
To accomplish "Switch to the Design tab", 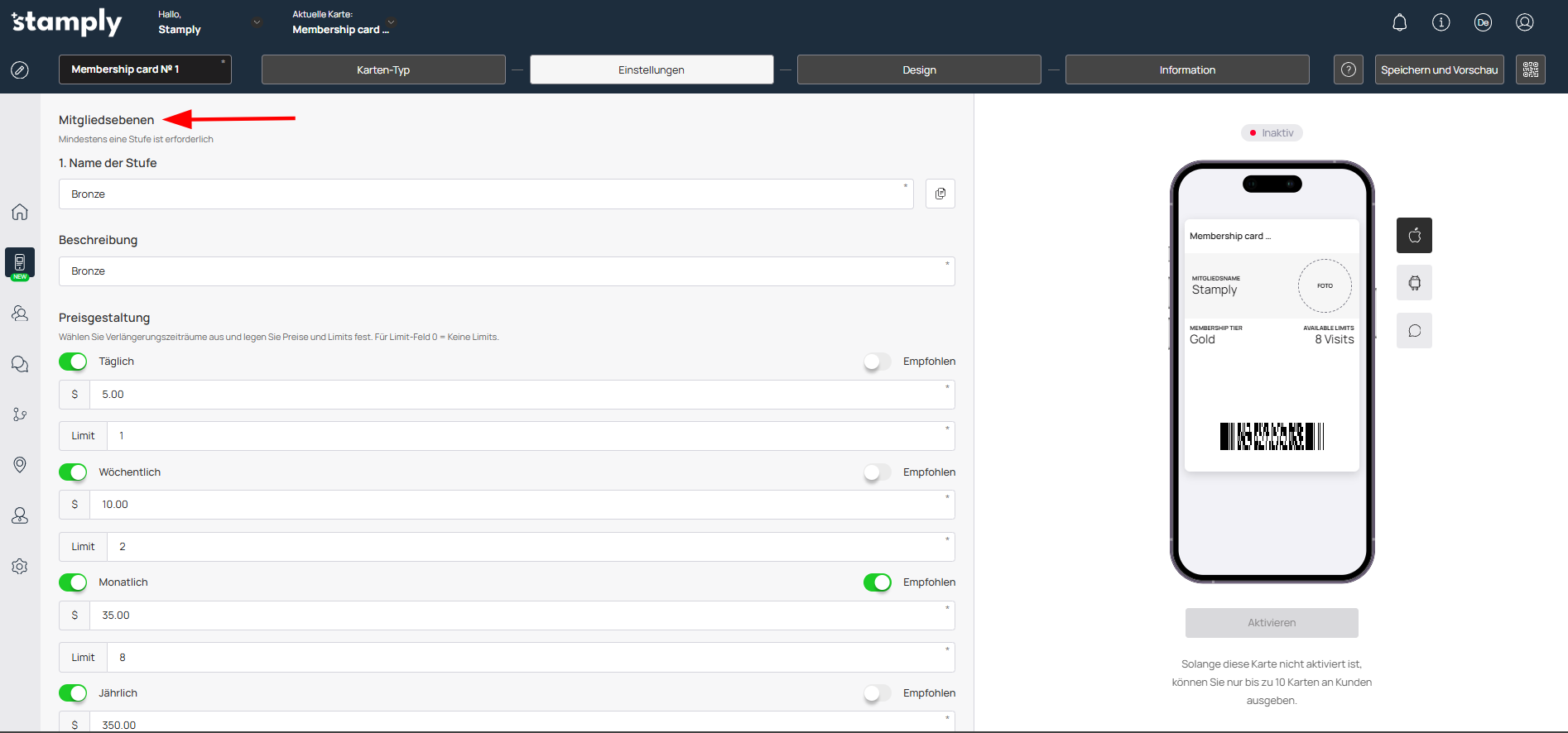I will [919, 69].
